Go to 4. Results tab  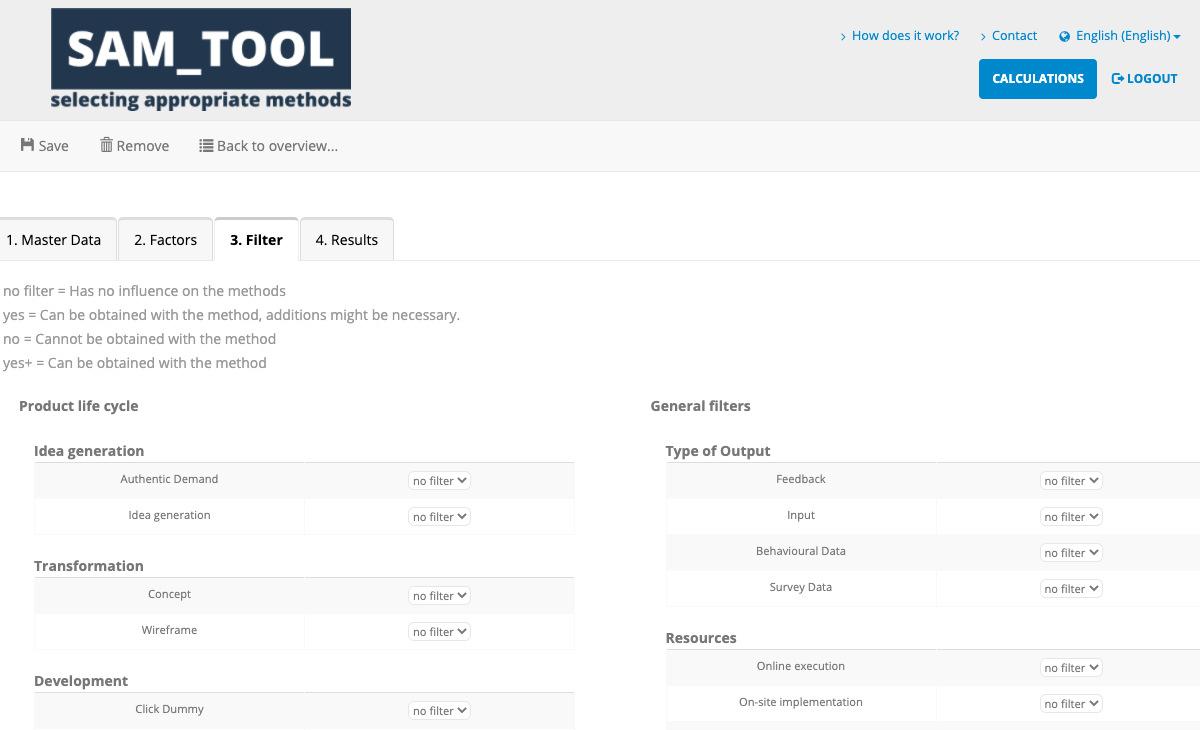pos(347,240)
